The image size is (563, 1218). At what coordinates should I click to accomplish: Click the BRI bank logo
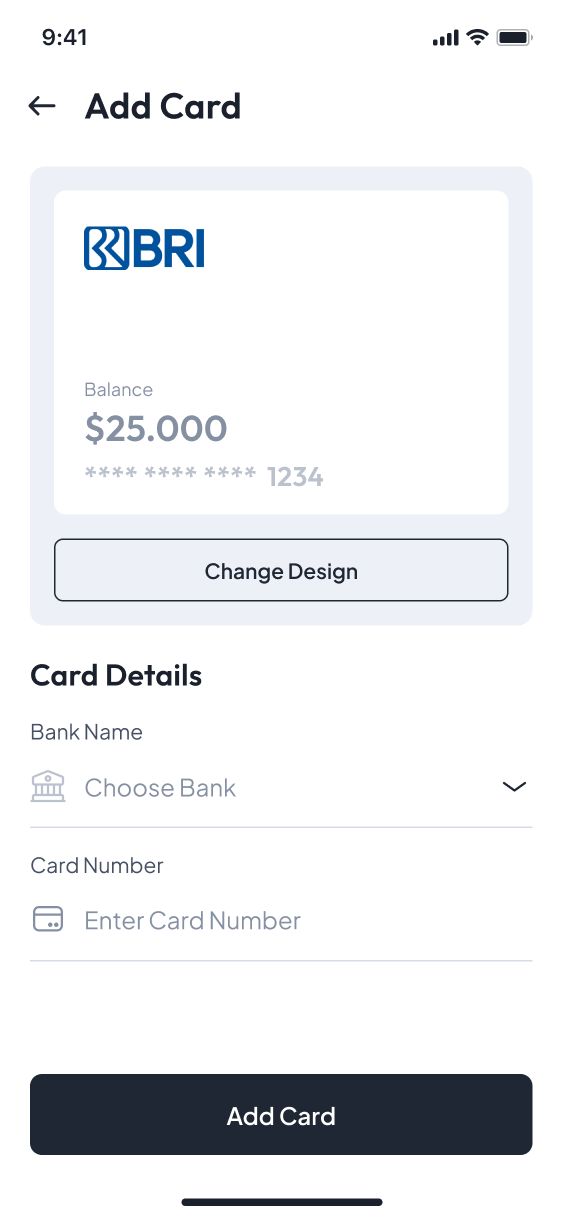point(144,248)
